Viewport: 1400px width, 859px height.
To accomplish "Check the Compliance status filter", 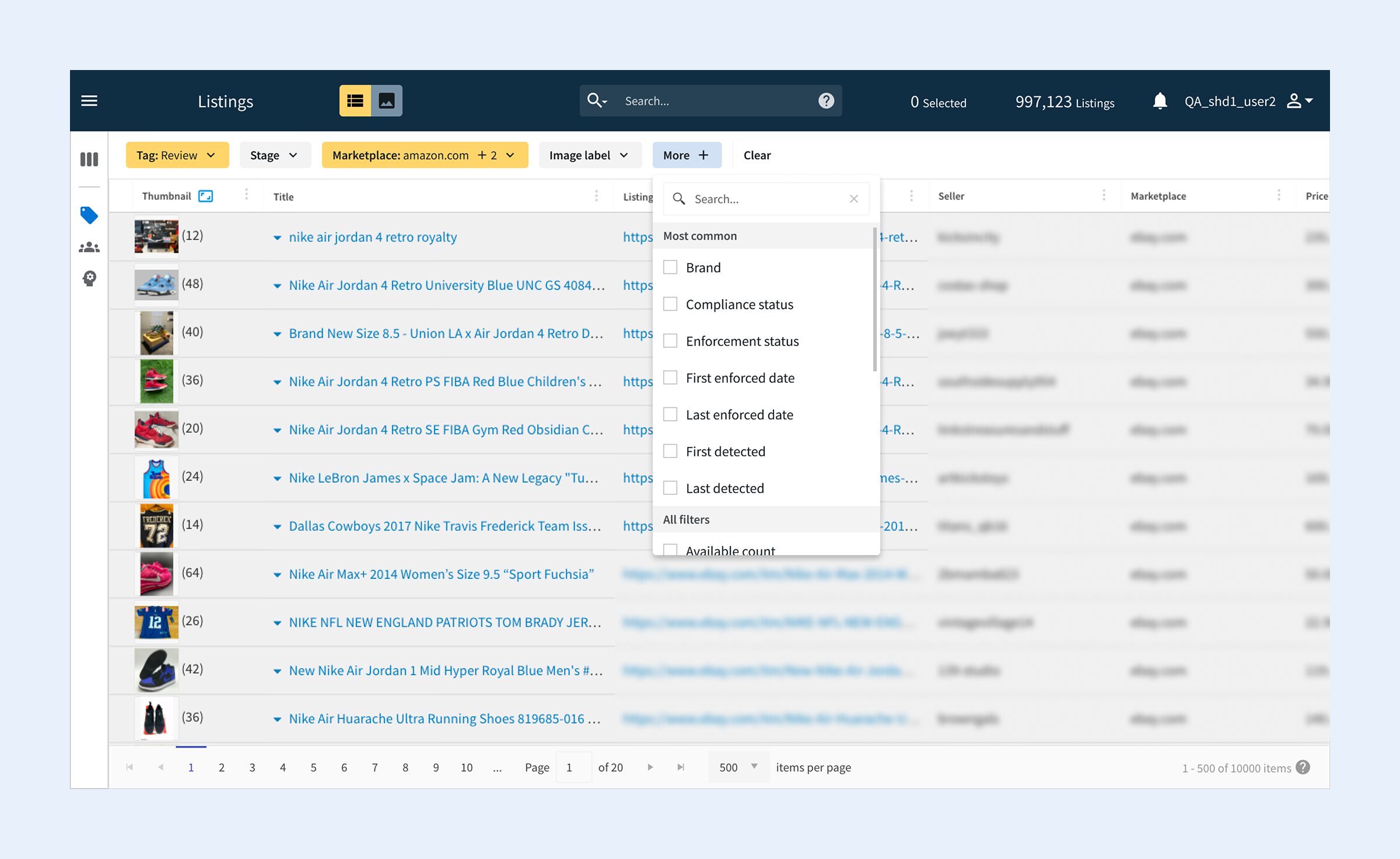I will click(670, 304).
